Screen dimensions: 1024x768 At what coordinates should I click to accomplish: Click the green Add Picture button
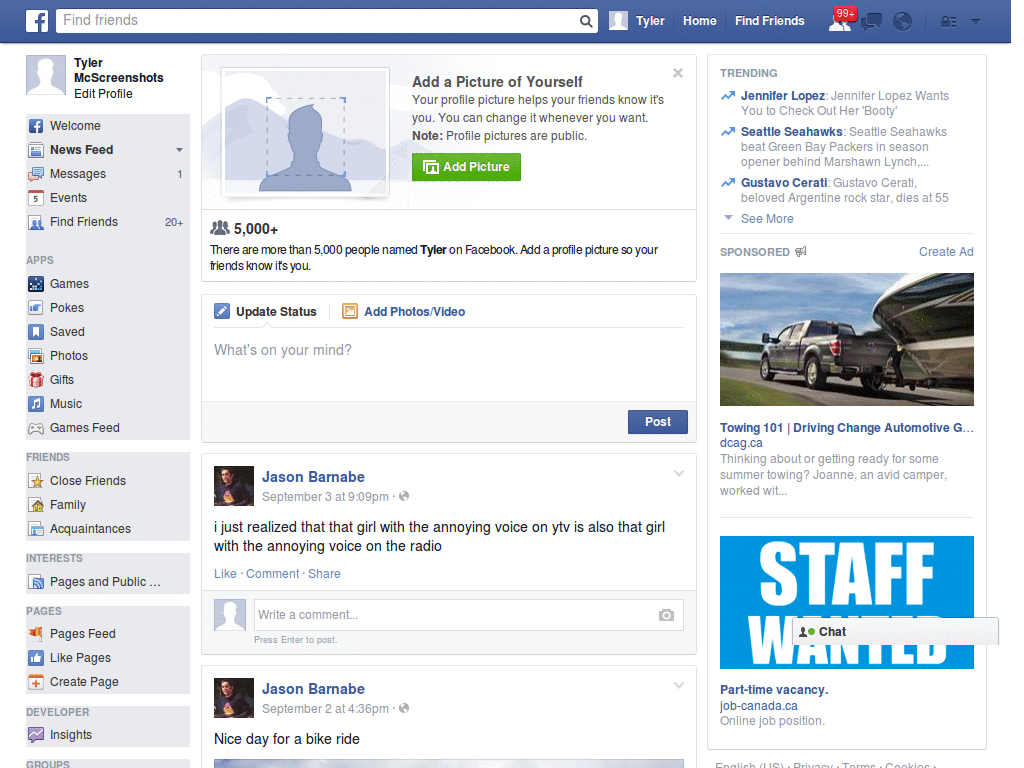point(466,167)
